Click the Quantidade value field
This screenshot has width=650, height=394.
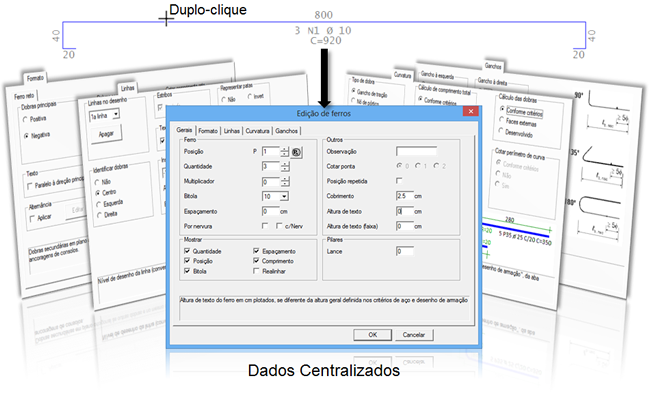pyautogui.click(x=271, y=166)
